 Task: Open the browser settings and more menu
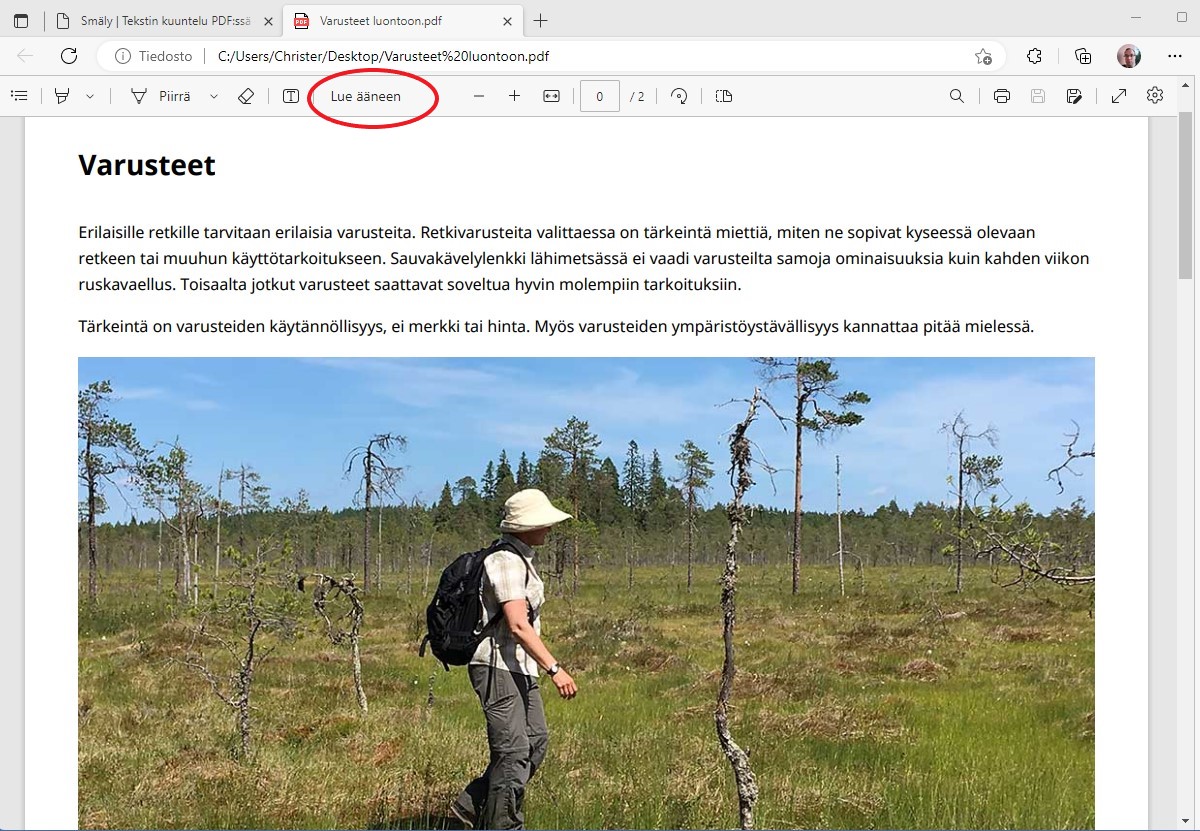1175,56
